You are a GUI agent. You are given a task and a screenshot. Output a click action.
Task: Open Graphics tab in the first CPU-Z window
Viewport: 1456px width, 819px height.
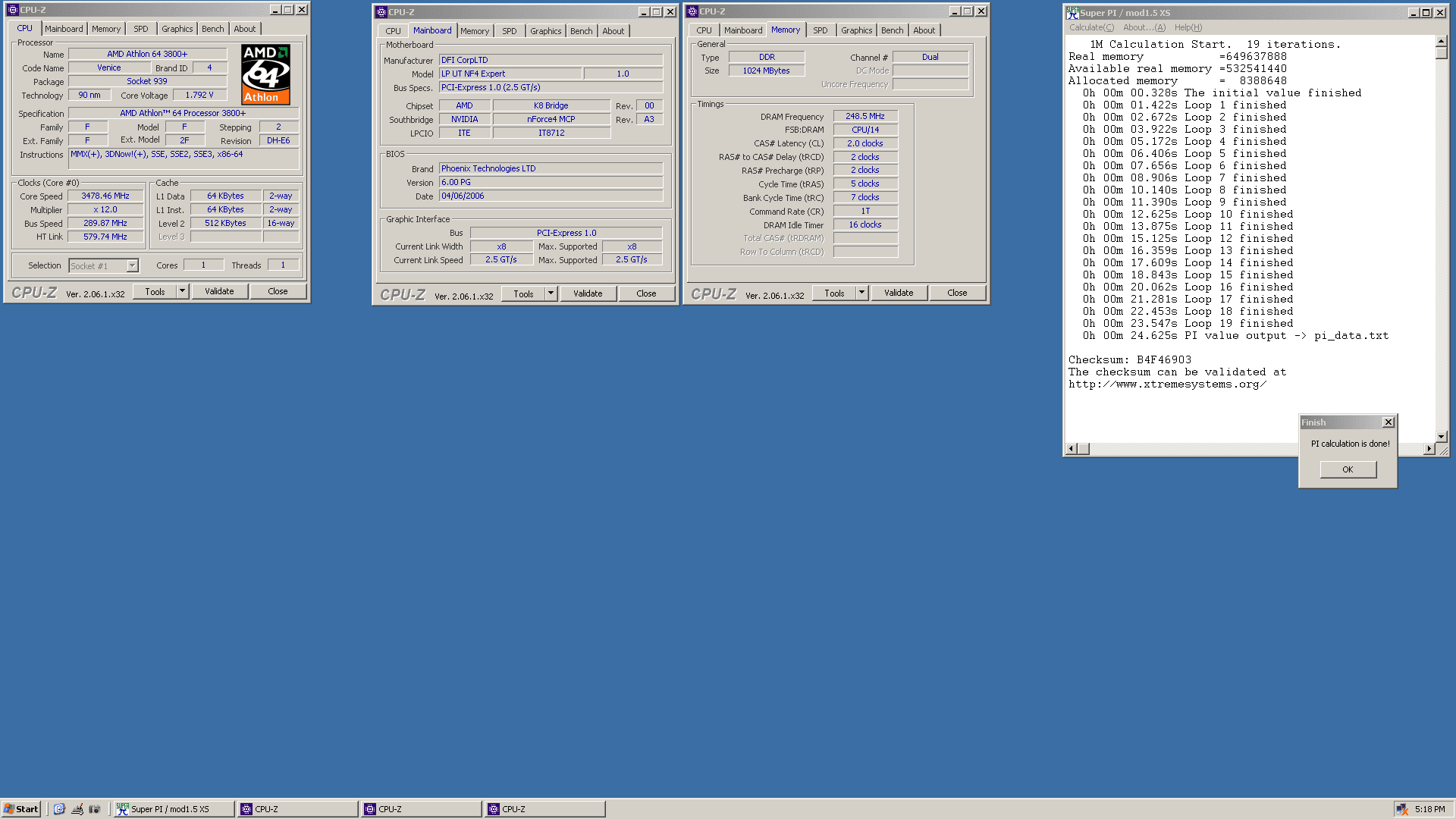tap(177, 29)
